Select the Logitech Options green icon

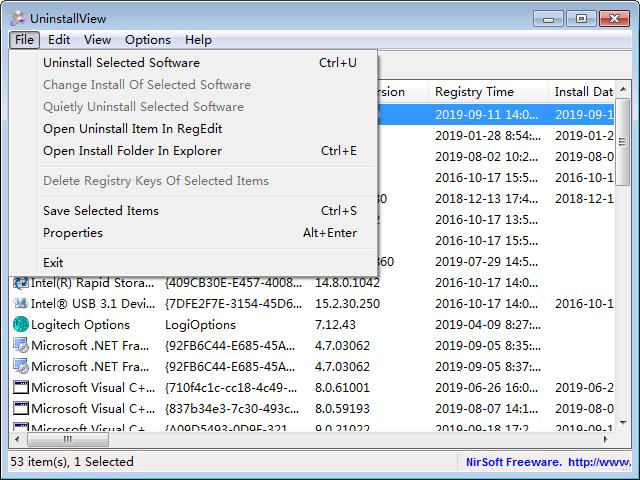click(x=20, y=325)
